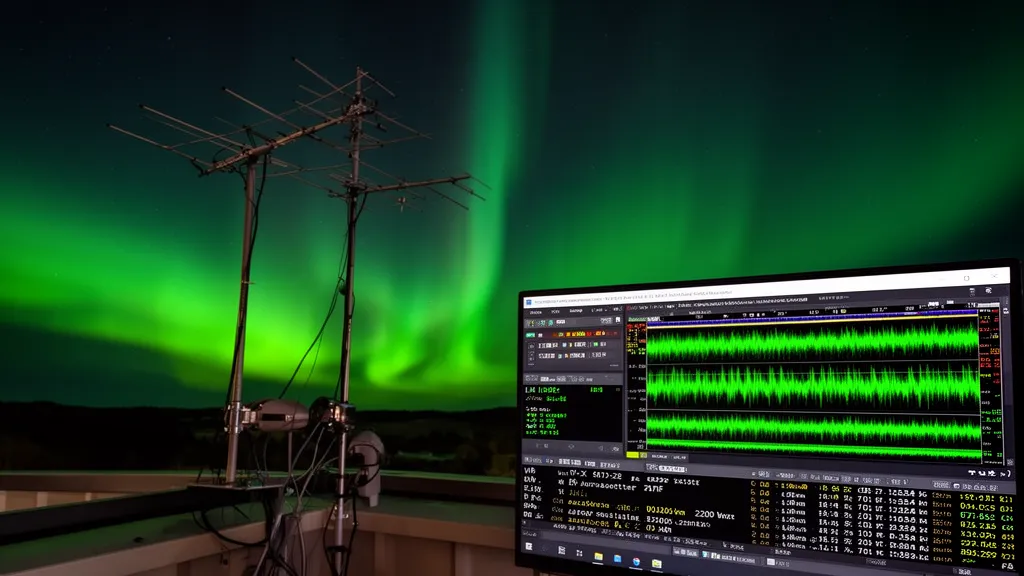Image resolution: width=1024 pixels, height=576 pixels.
Task: Launch the Chrome browser from the taskbar
Action: pos(637,562)
